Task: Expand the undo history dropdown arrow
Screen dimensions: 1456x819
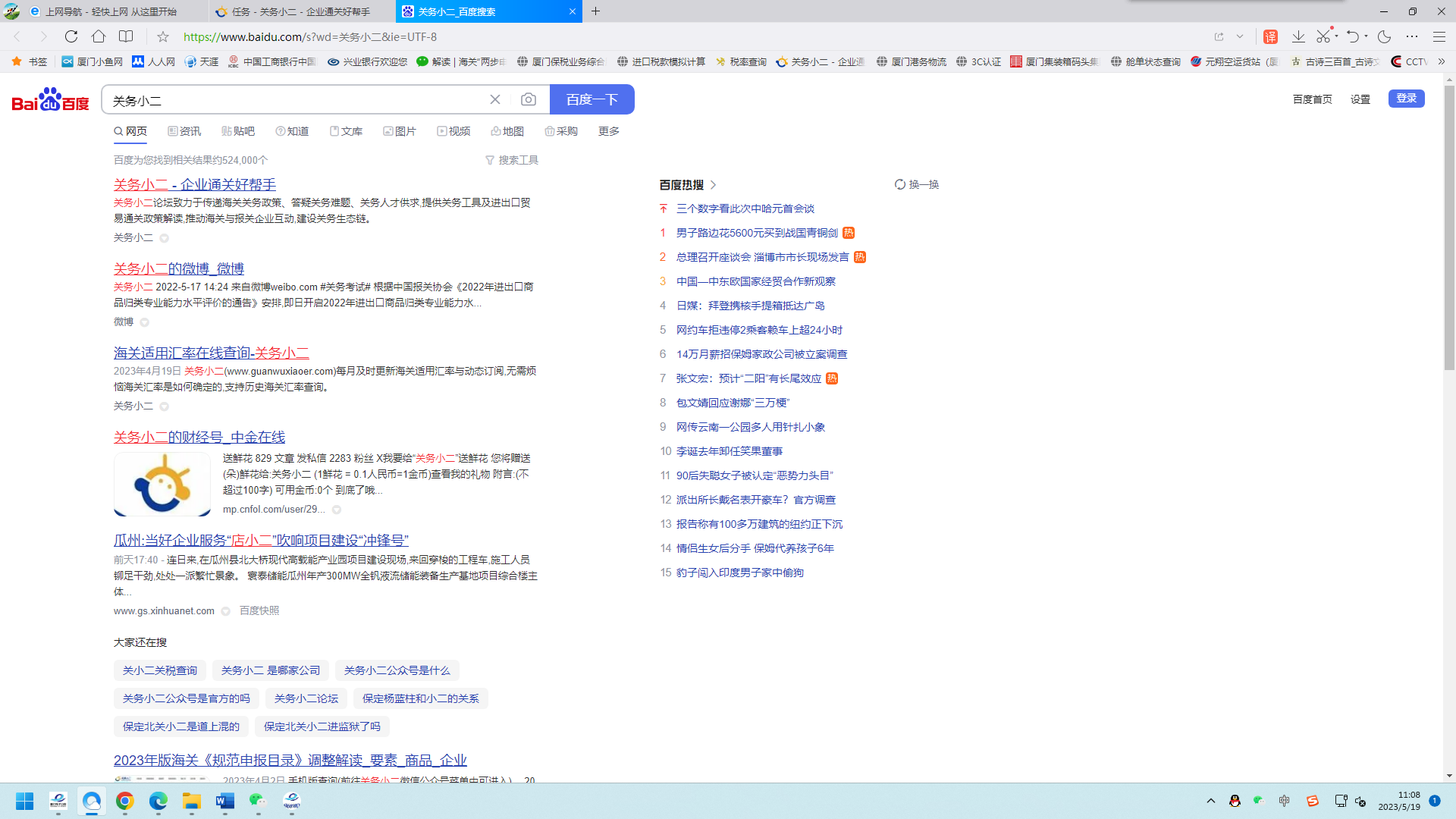Action: pyautogui.click(x=1366, y=36)
